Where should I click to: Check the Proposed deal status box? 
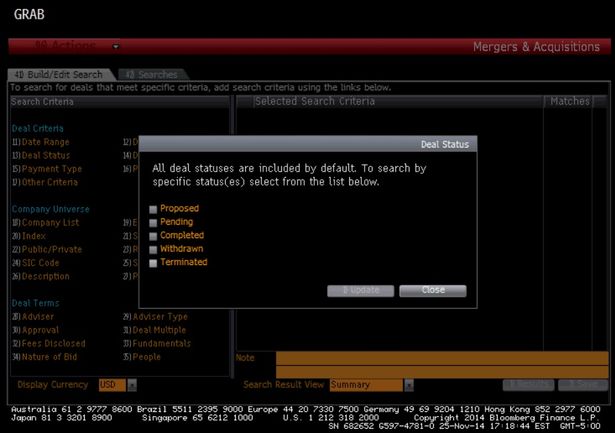(153, 209)
